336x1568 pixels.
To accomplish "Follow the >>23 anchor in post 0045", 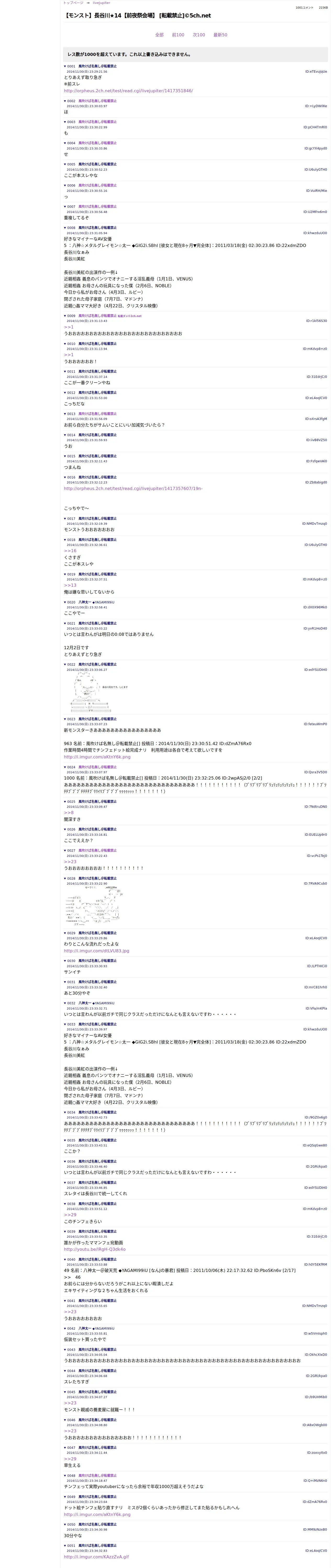I will [x=70, y=1403].
